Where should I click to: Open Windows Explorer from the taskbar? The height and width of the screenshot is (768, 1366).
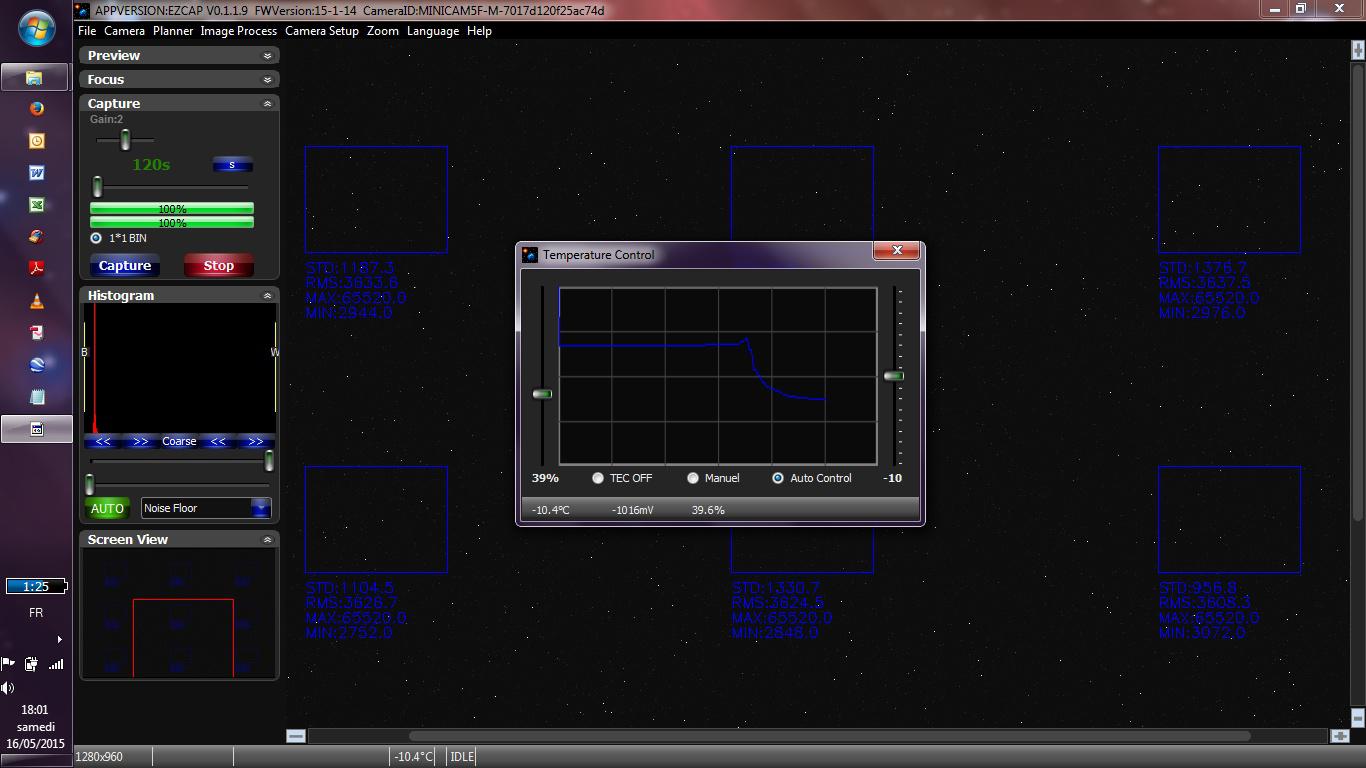[x=36, y=76]
